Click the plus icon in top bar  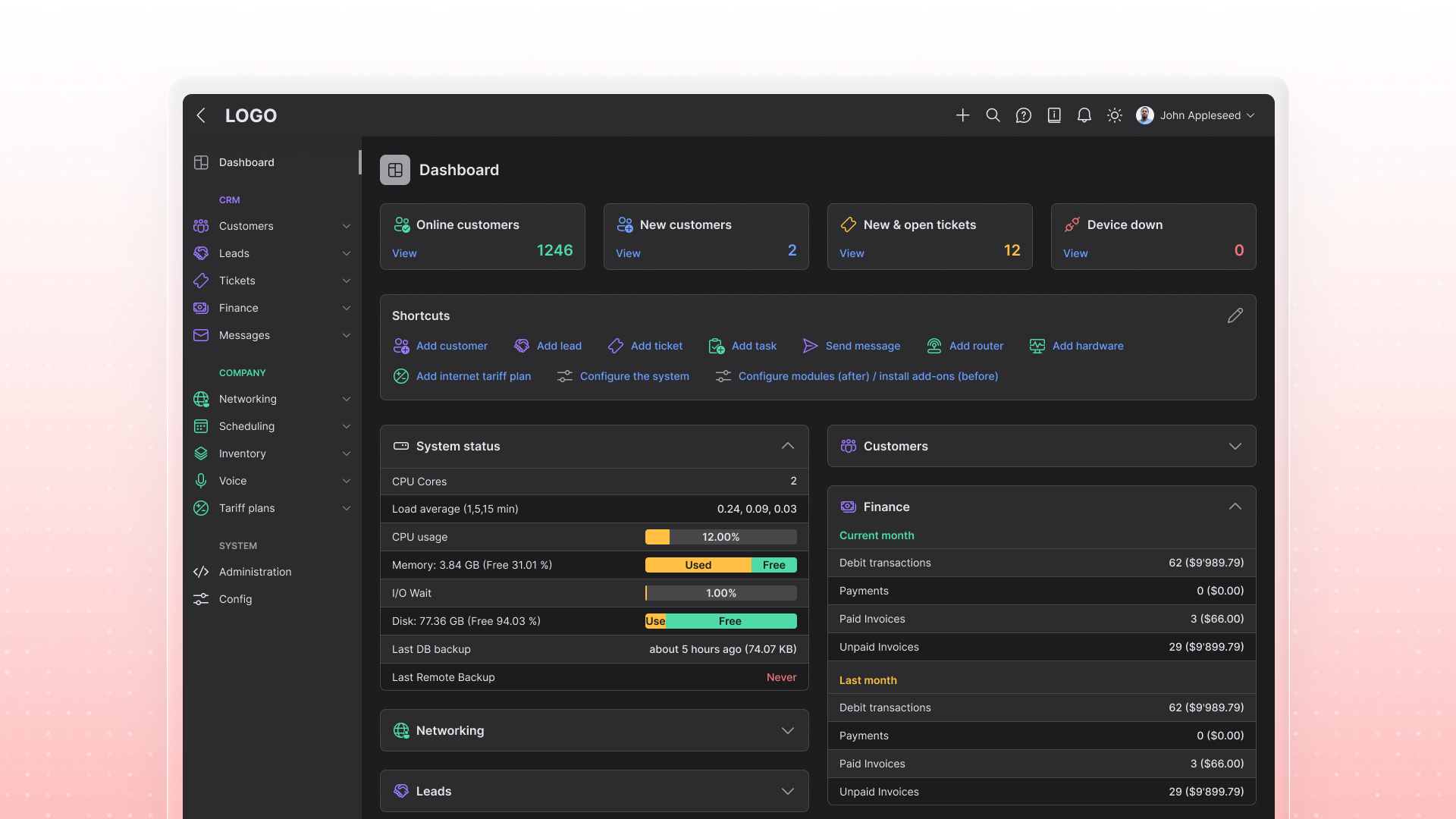click(962, 115)
